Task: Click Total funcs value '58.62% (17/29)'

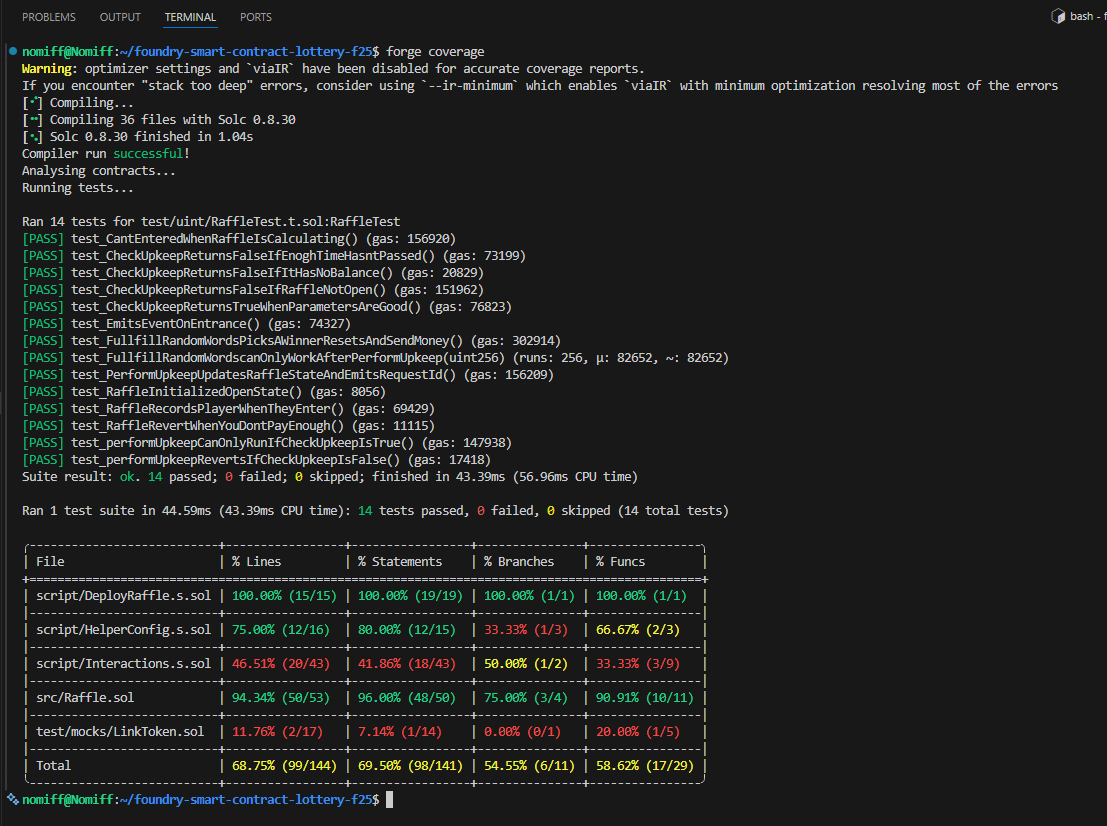Action: pyautogui.click(x=645, y=765)
